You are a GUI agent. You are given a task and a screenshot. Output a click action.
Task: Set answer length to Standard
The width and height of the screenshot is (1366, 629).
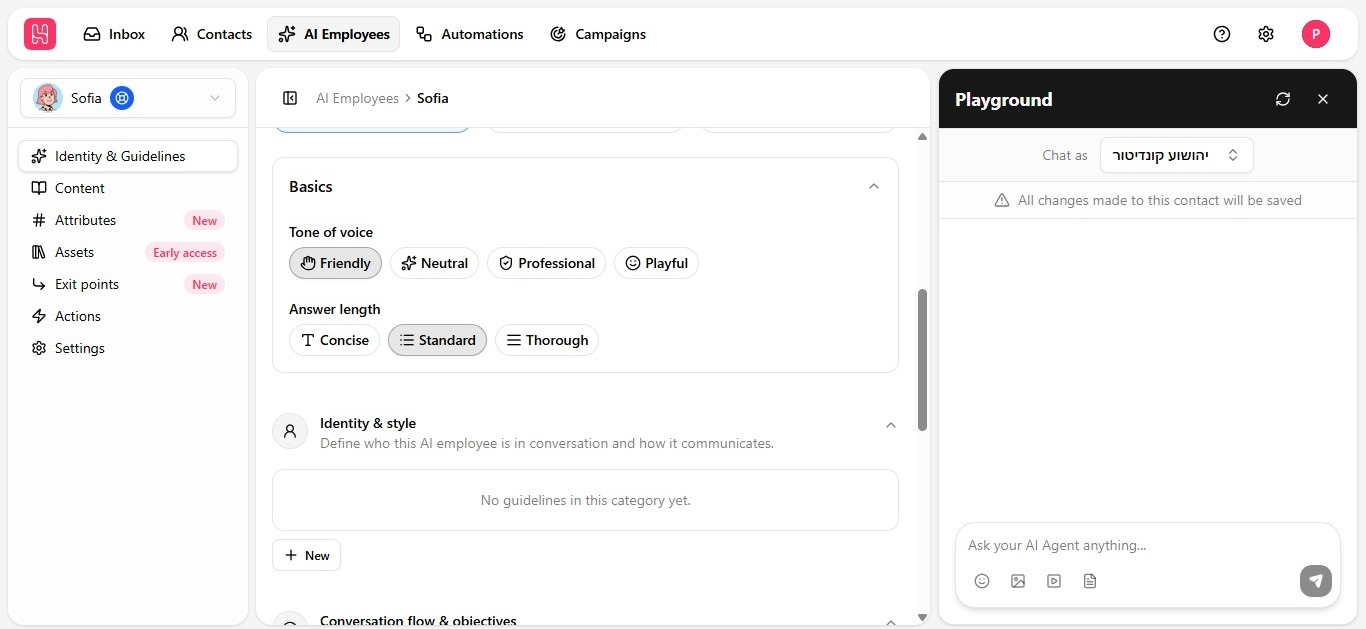(x=437, y=340)
